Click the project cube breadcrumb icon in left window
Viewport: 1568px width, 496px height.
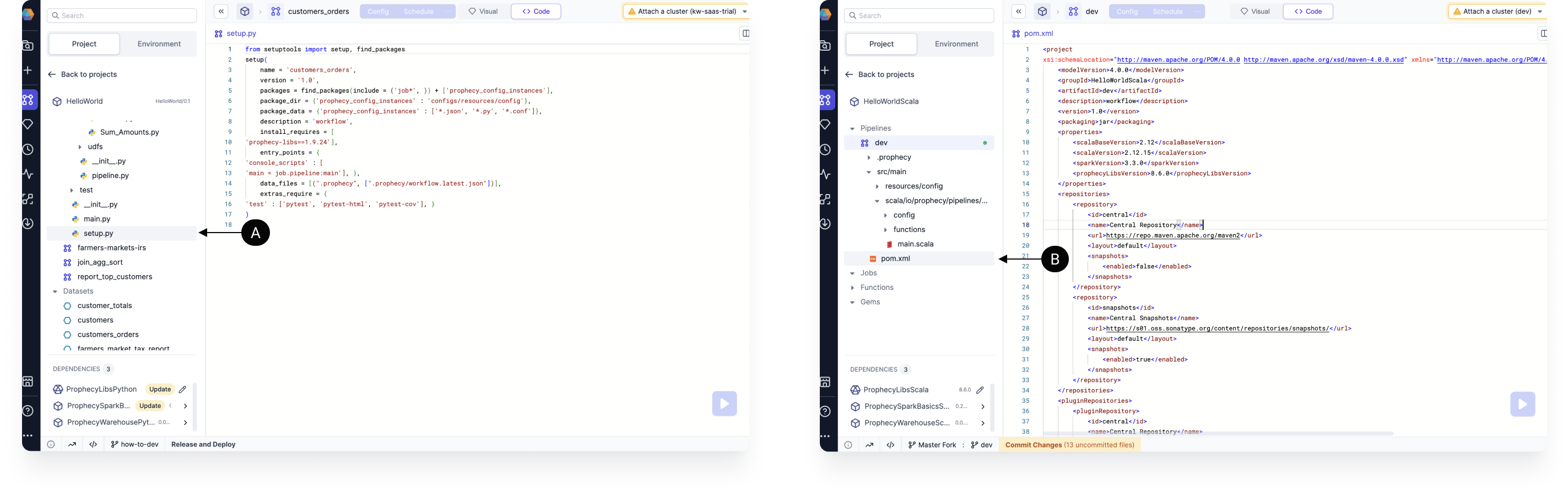[245, 12]
